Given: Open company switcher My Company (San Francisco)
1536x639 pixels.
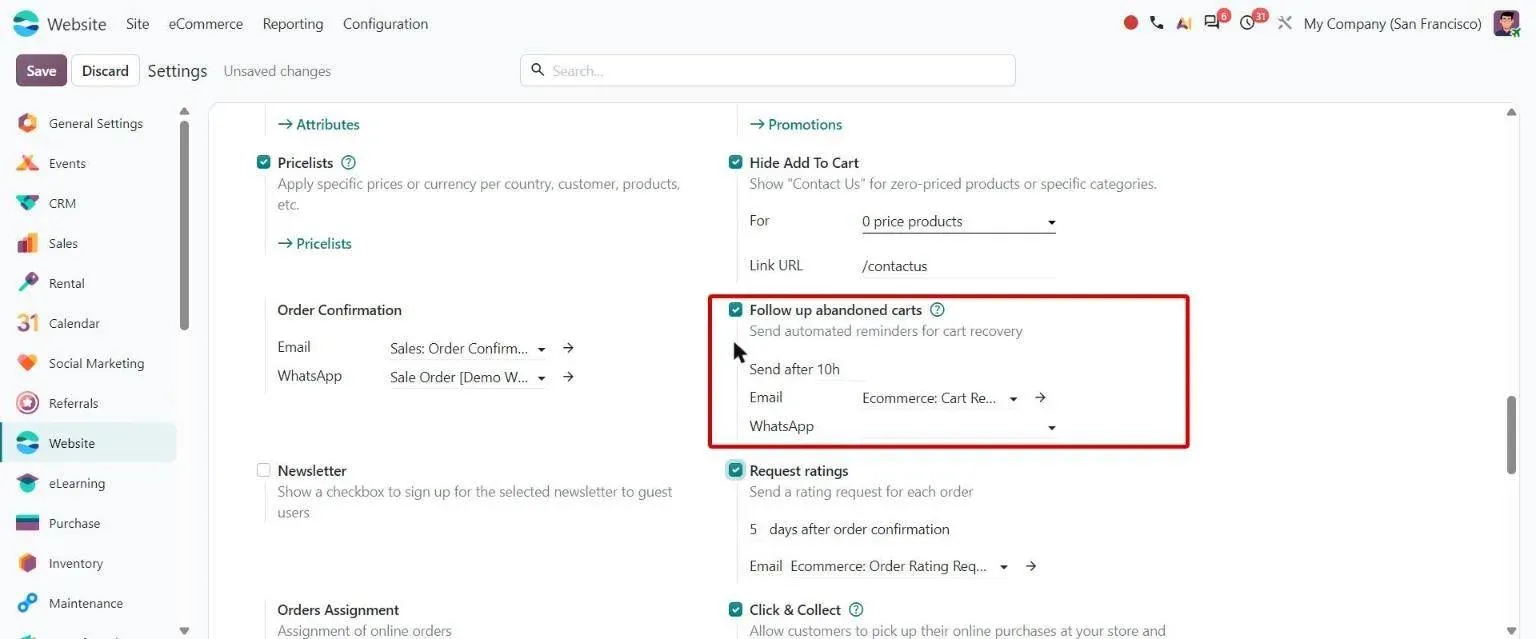Looking at the screenshot, I should coord(1392,23).
